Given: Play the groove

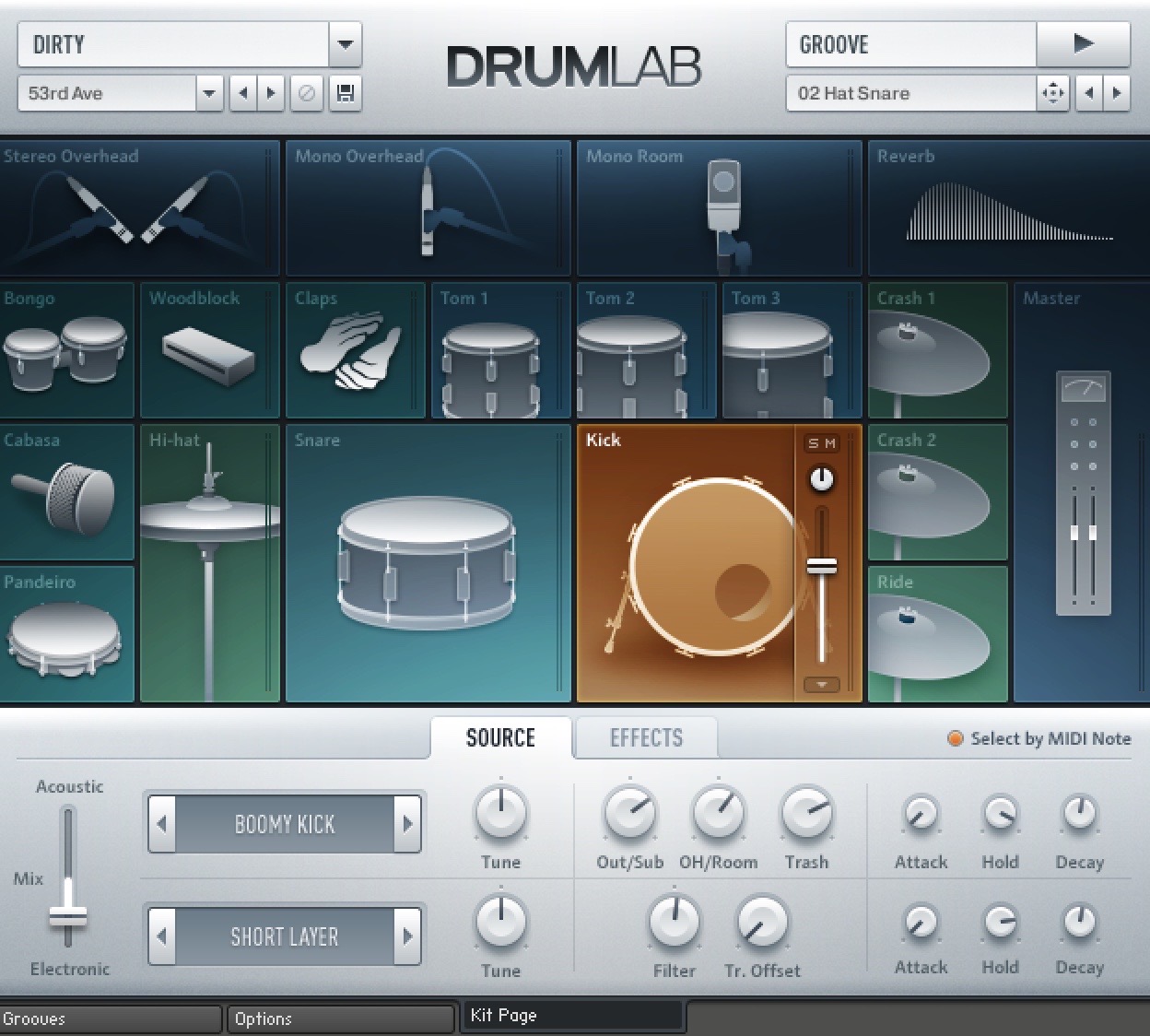Looking at the screenshot, I should [1084, 43].
